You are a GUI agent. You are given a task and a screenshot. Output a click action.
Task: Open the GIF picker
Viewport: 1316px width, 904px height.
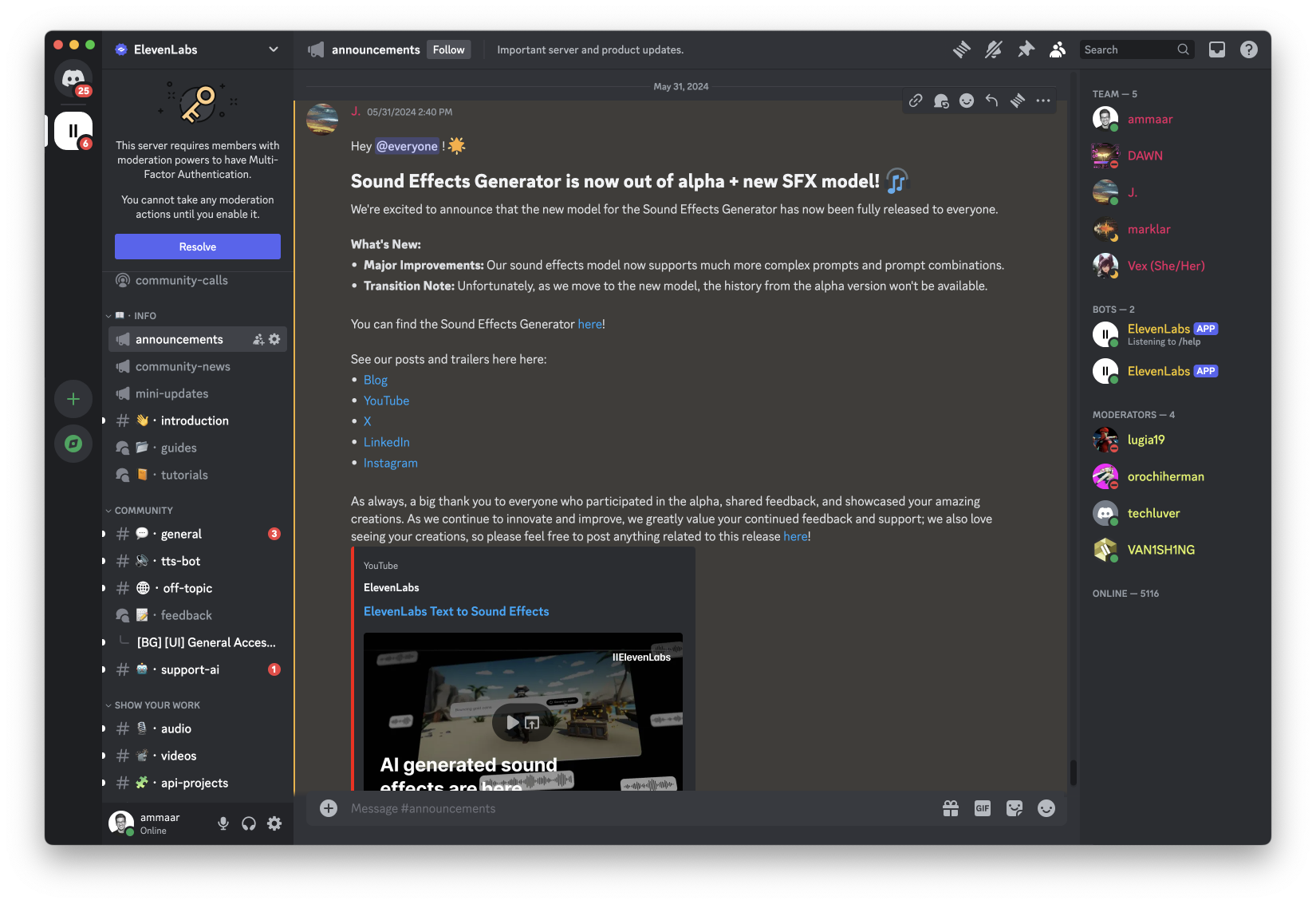[x=983, y=808]
